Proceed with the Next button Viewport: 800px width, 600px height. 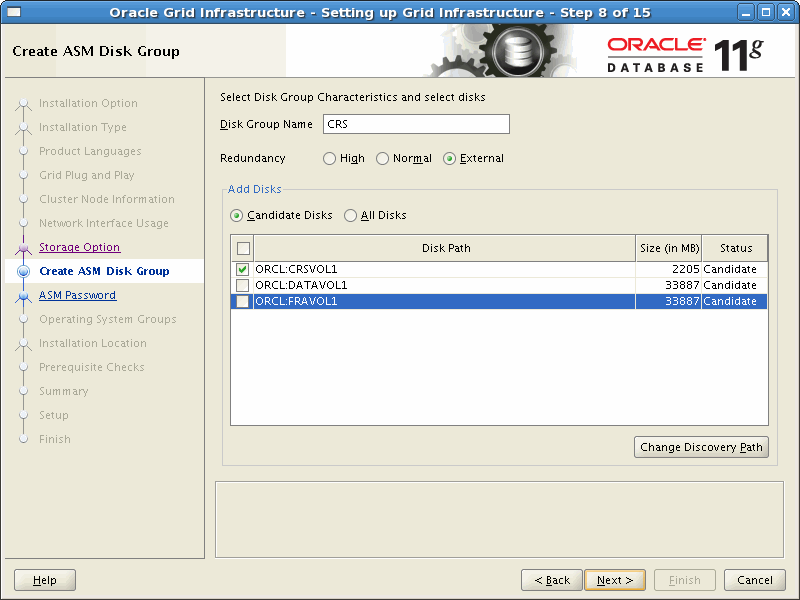pos(615,580)
